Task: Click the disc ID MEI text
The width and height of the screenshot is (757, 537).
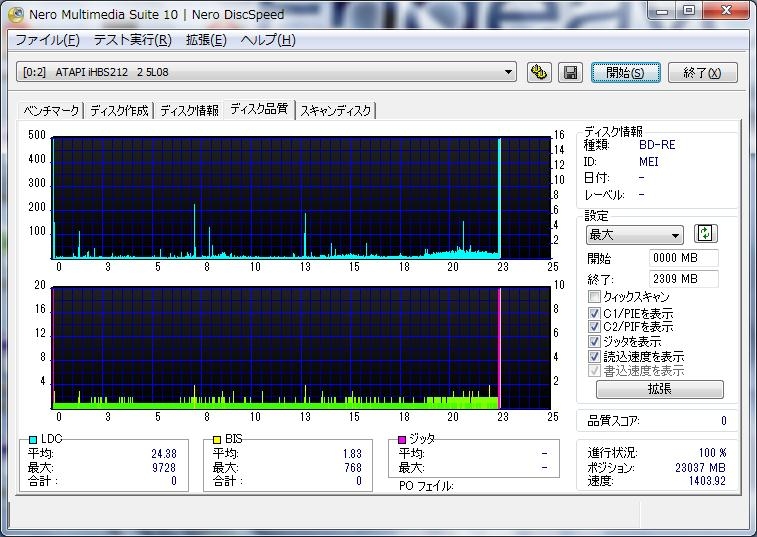Action: coord(648,162)
